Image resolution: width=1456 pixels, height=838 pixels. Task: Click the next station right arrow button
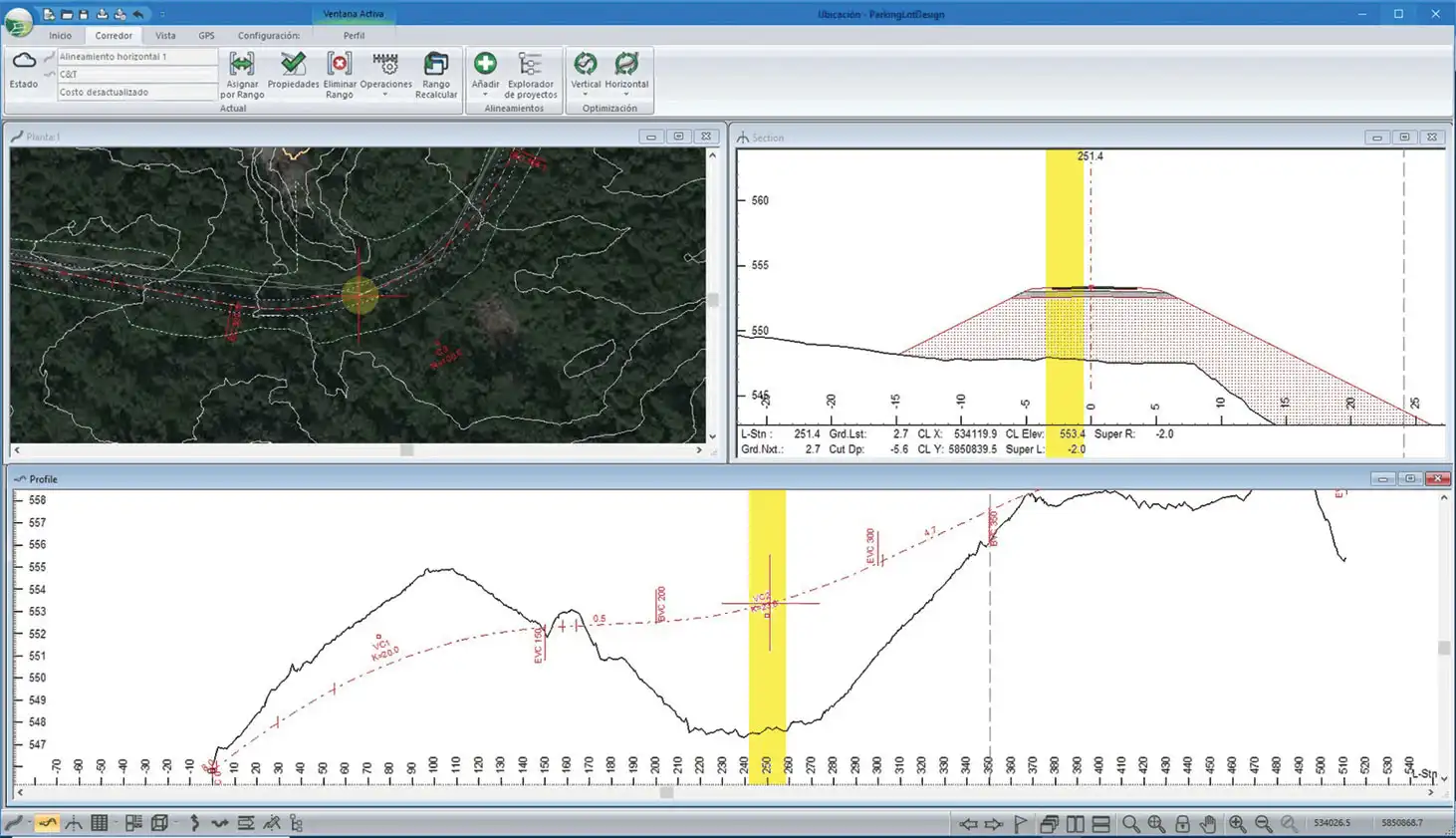click(x=994, y=823)
